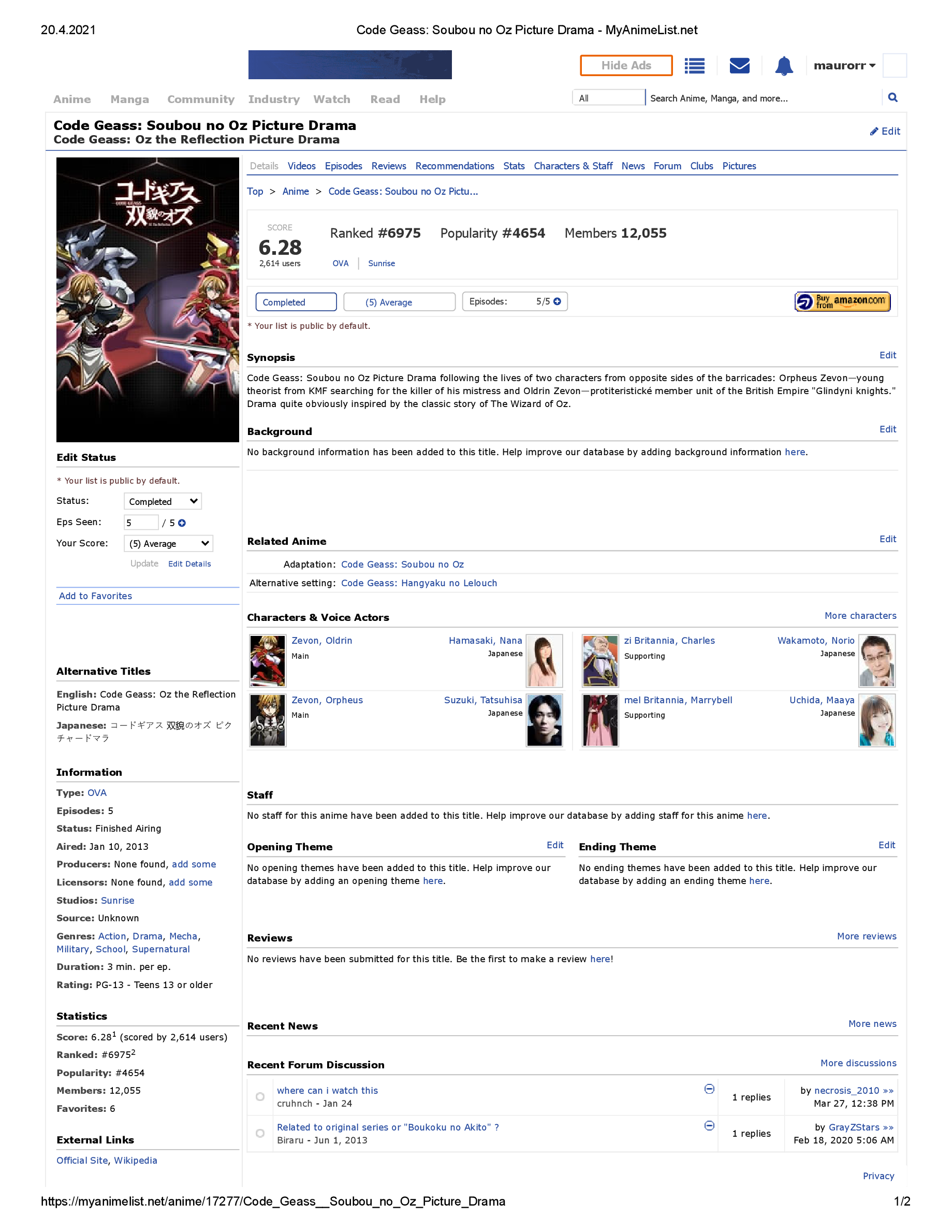The width and height of the screenshot is (952, 1232).
Task: Click user avatar box next to maurorr
Action: pyautogui.click(x=895, y=65)
